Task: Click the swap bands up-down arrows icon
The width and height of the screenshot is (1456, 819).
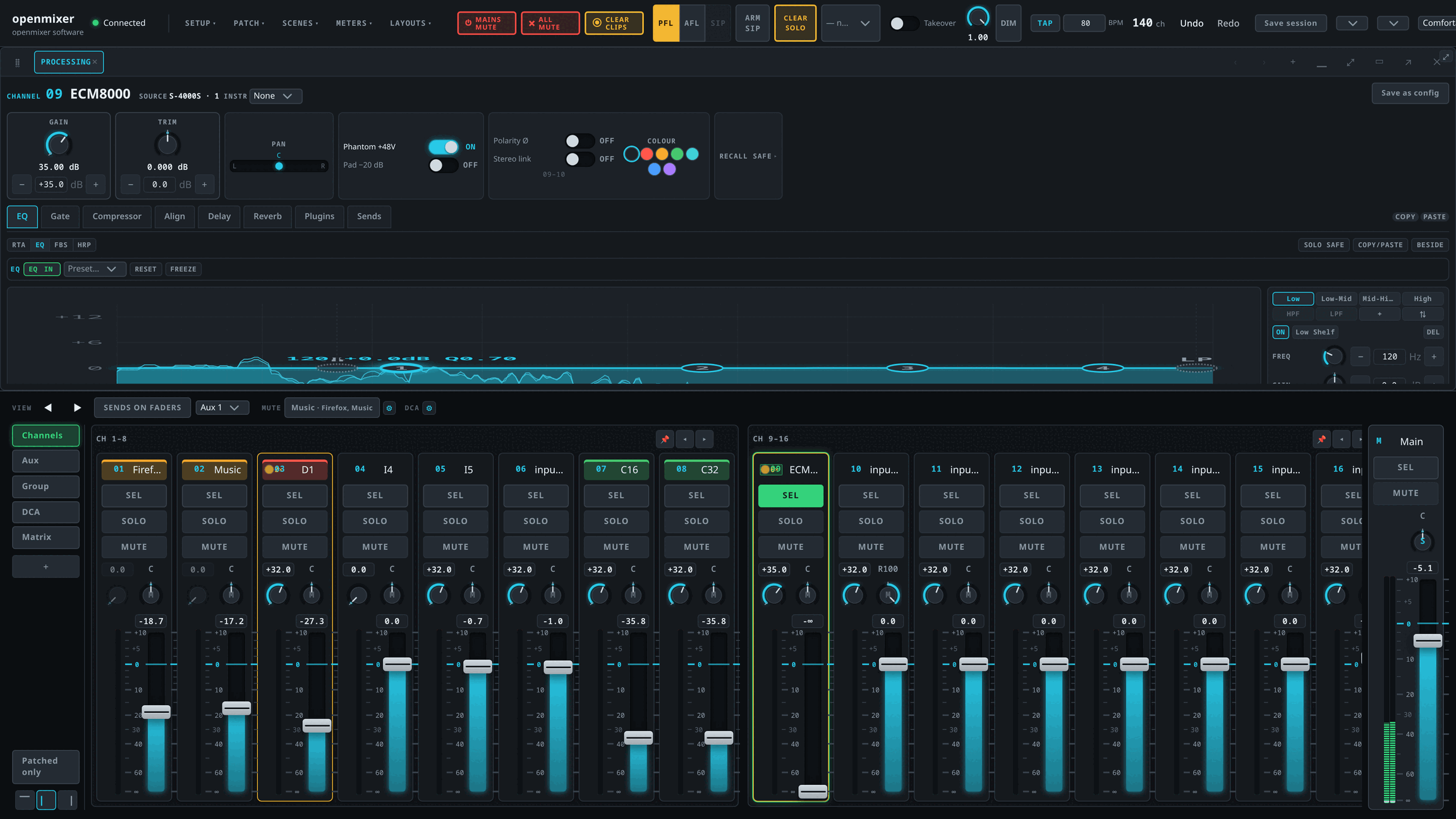Action: tap(1423, 314)
